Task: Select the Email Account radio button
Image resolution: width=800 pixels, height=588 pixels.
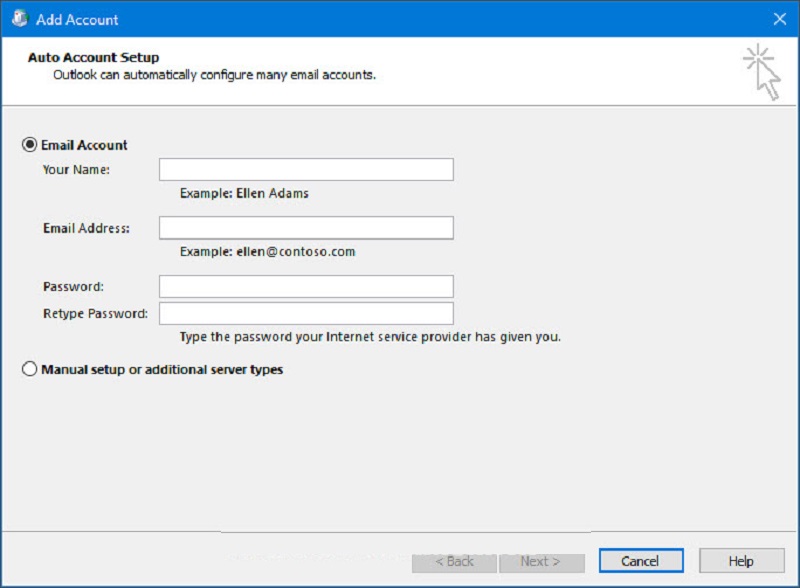Action: [30, 145]
